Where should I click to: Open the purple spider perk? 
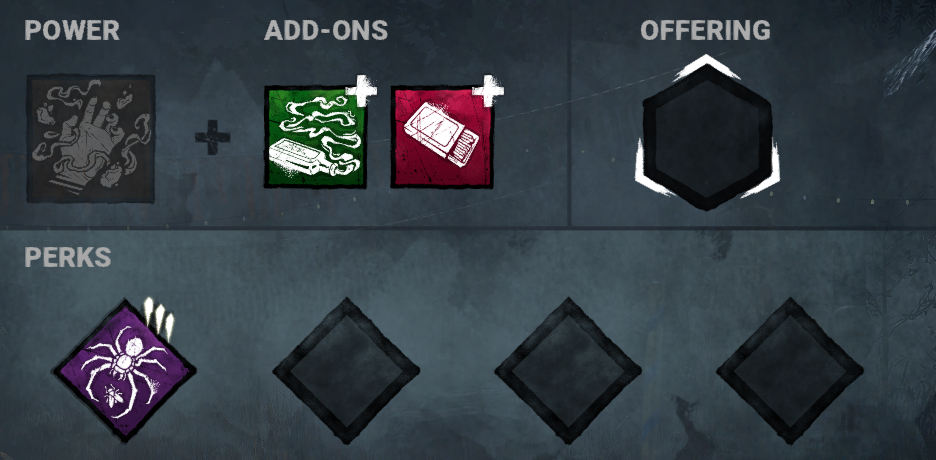125,371
